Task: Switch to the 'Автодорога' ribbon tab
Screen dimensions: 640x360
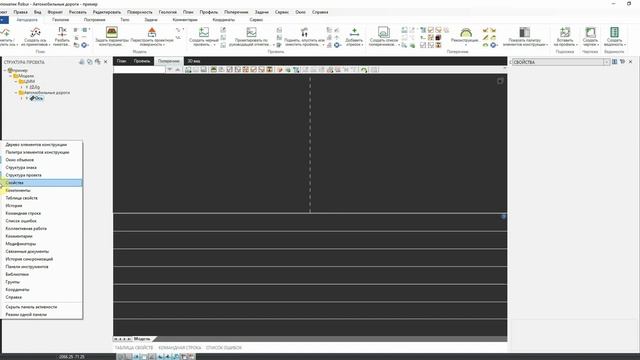Action: [27, 20]
